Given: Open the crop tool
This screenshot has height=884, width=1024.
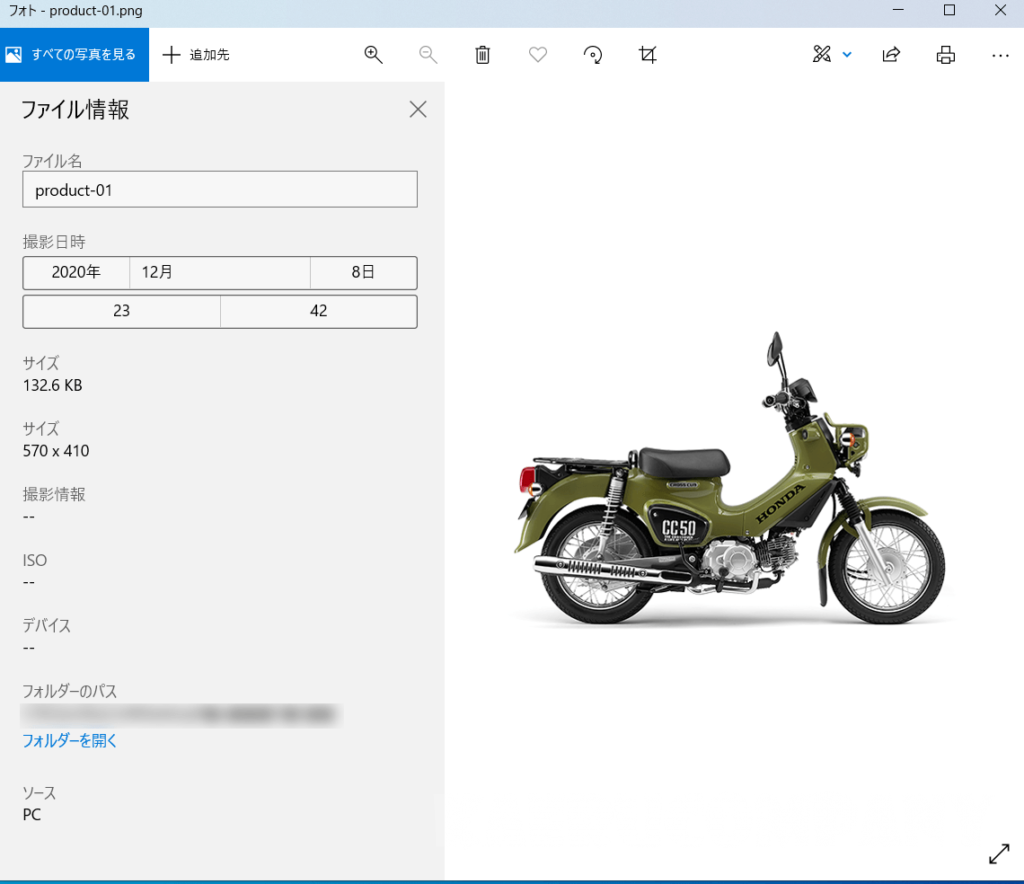Looking at the screenshot, I should click(648, 55).
